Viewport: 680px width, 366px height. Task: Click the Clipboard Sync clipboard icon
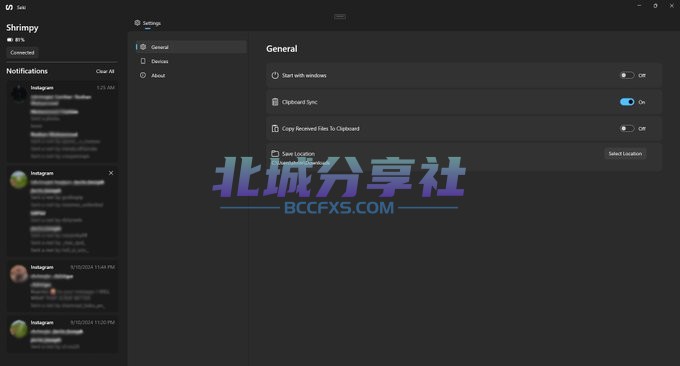(275, 102)
